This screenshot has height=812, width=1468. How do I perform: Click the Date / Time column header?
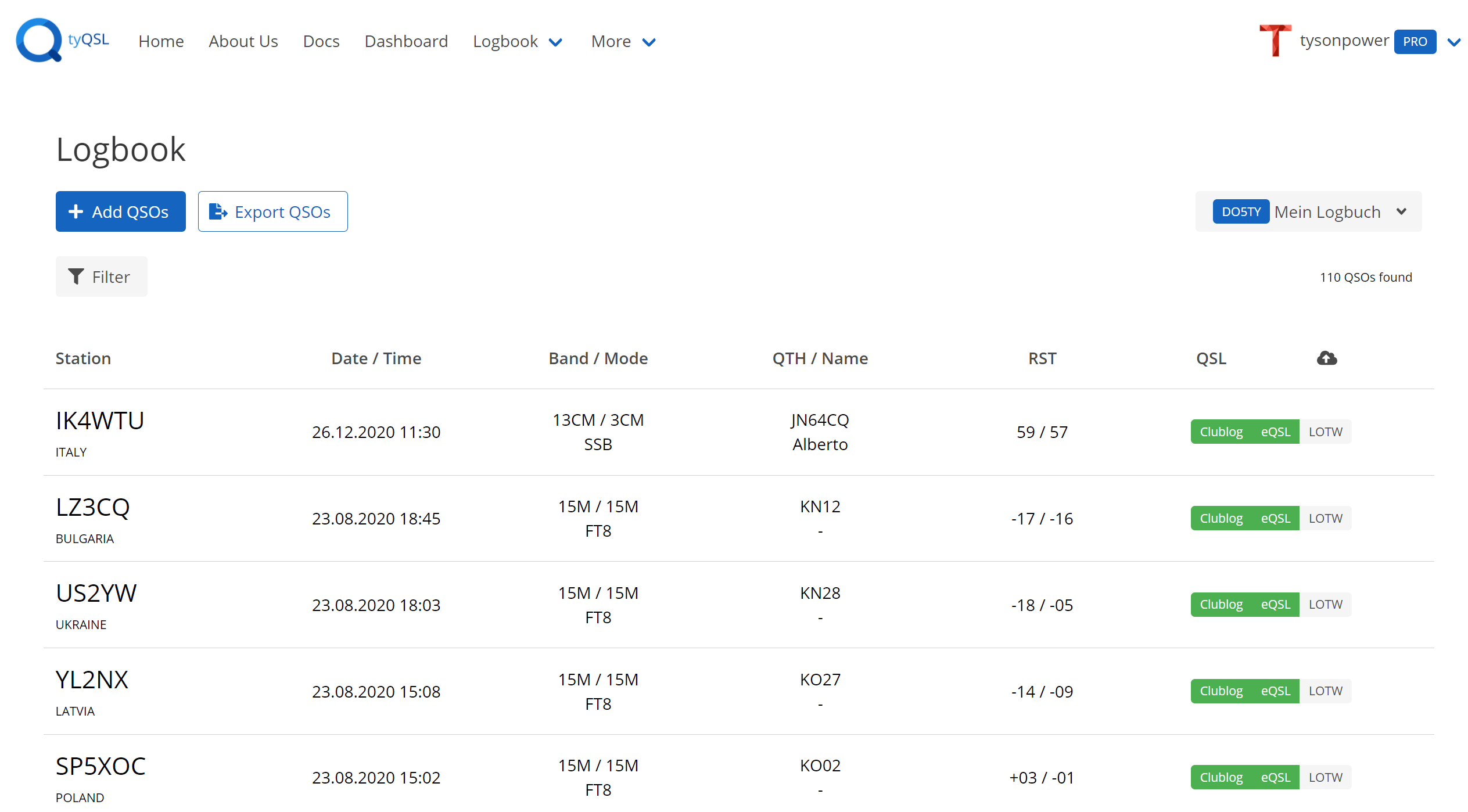[376, 358]
